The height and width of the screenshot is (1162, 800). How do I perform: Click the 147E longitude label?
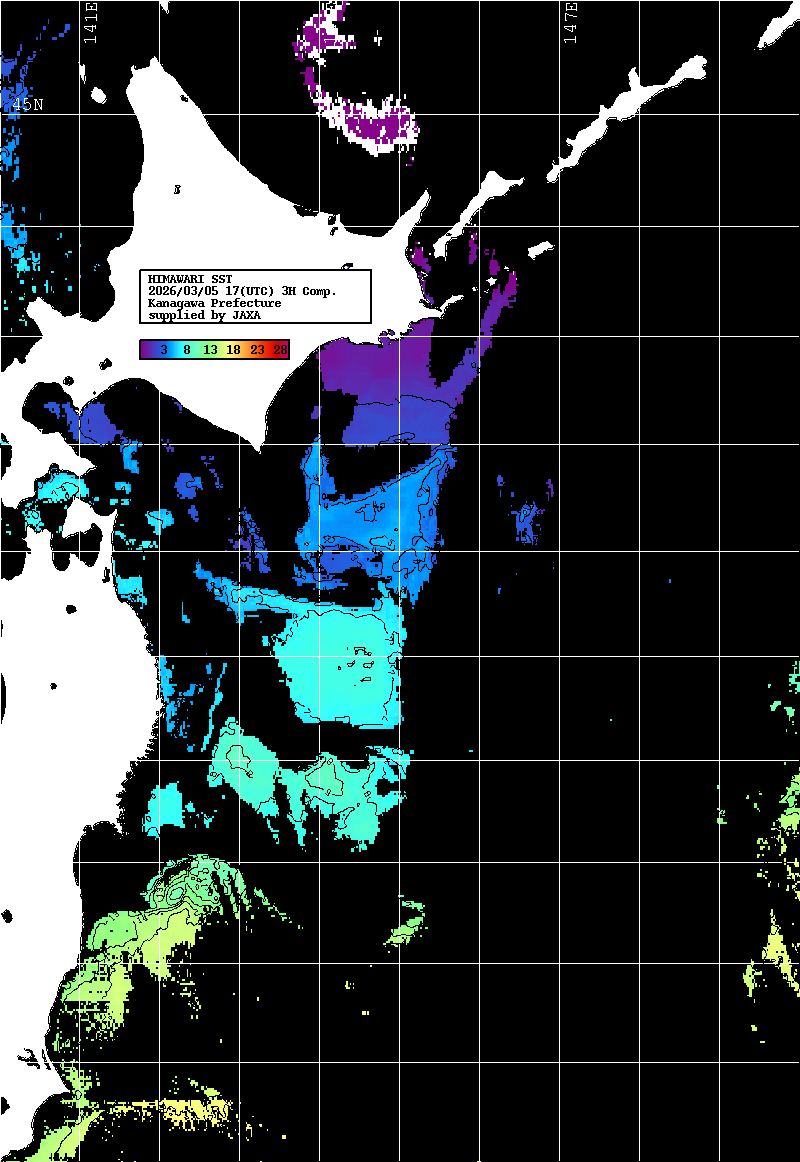[x=571, y=22]
